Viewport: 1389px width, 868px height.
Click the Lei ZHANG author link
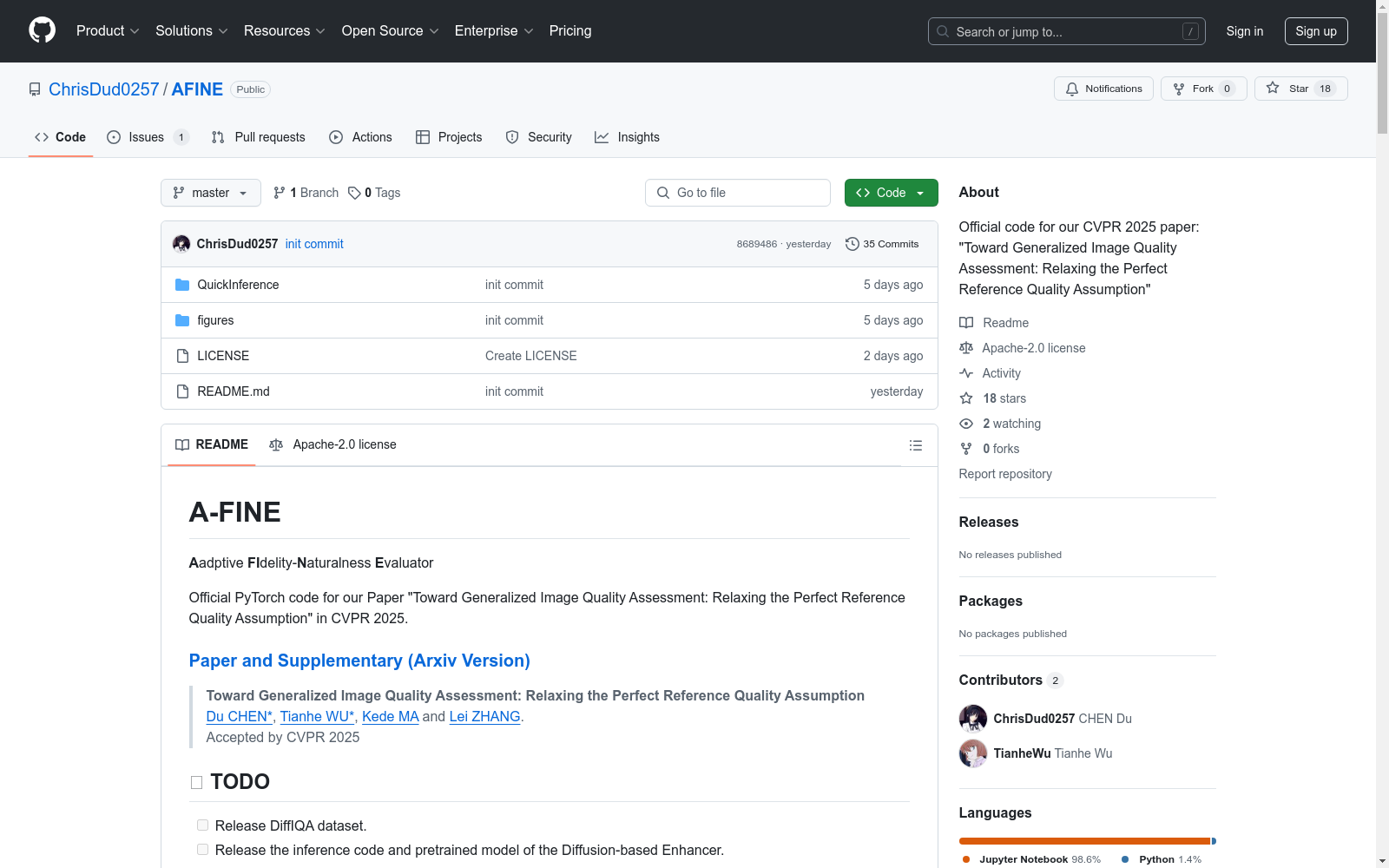coord(484,716)
